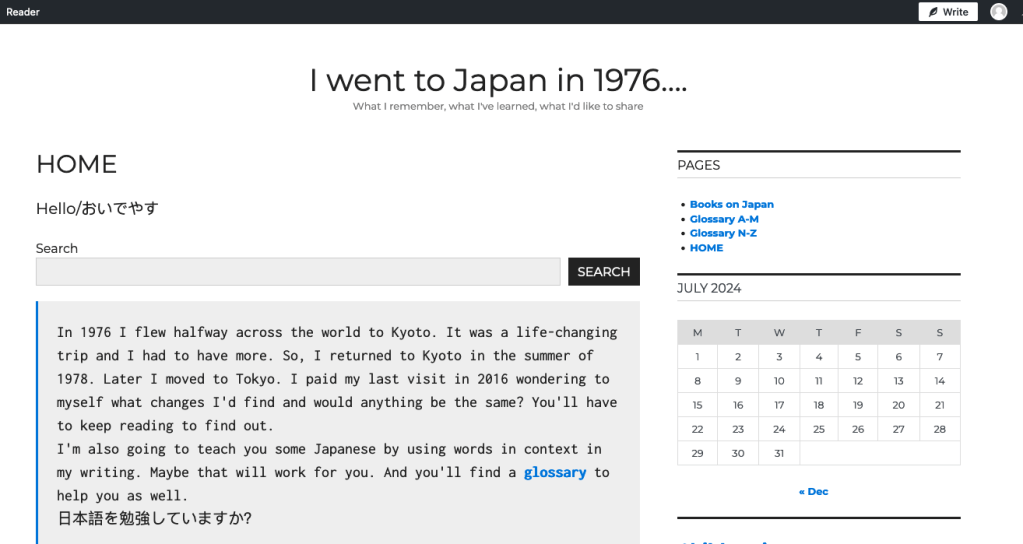Screen dimensions: 1023x544
Task: Click the PAGES widget heading
Action: (x=698, y=165)
